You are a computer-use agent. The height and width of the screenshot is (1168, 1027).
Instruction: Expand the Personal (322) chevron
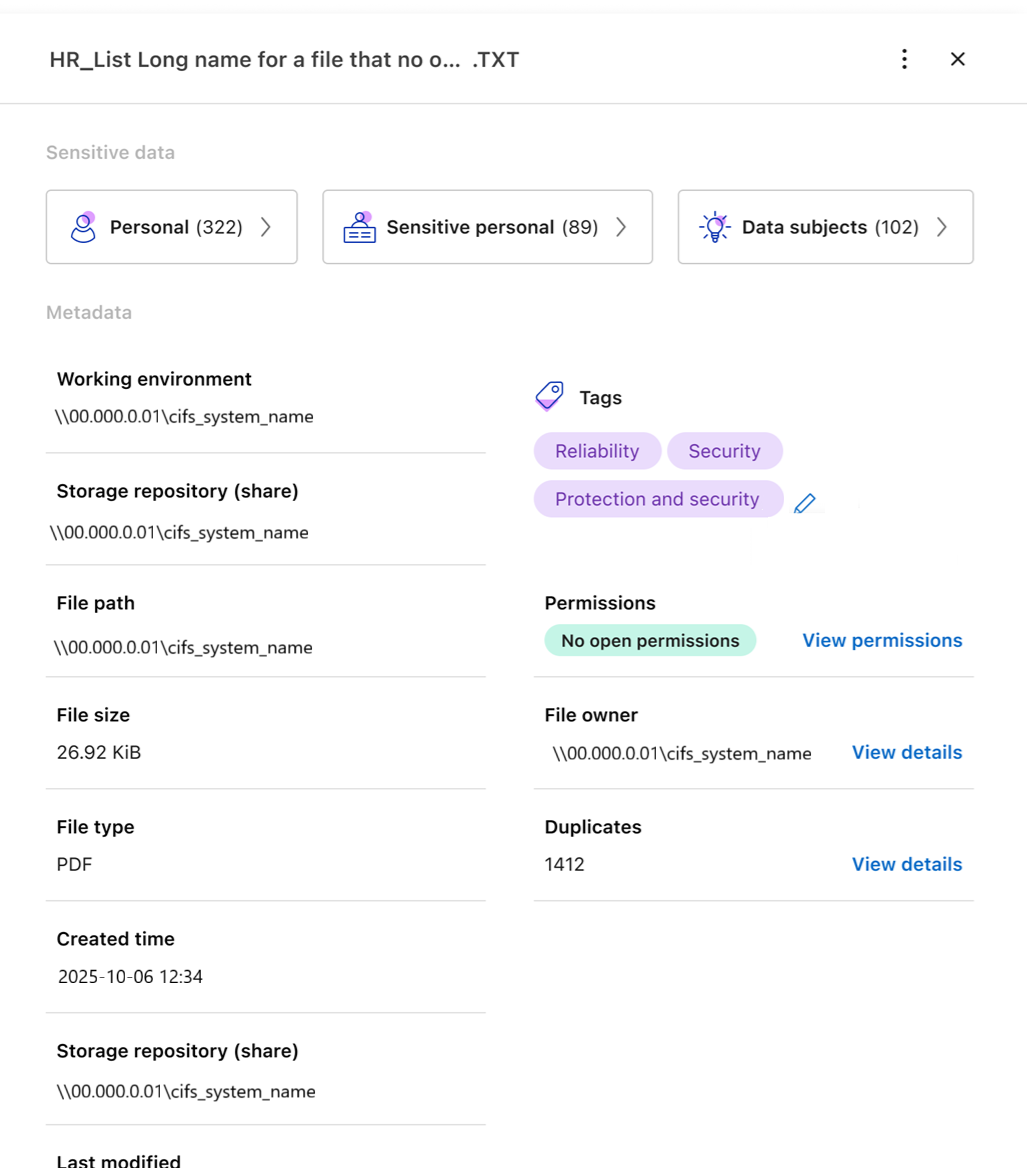(266, 227)
